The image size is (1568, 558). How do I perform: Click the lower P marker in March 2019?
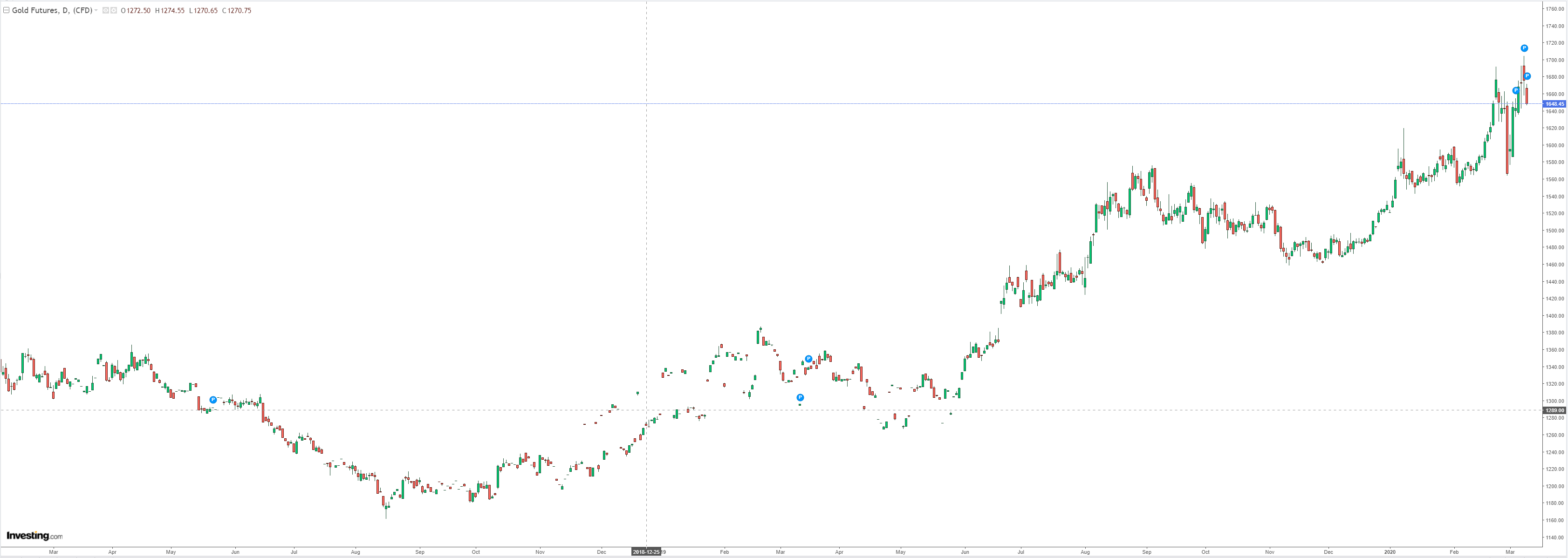(801, 397)
